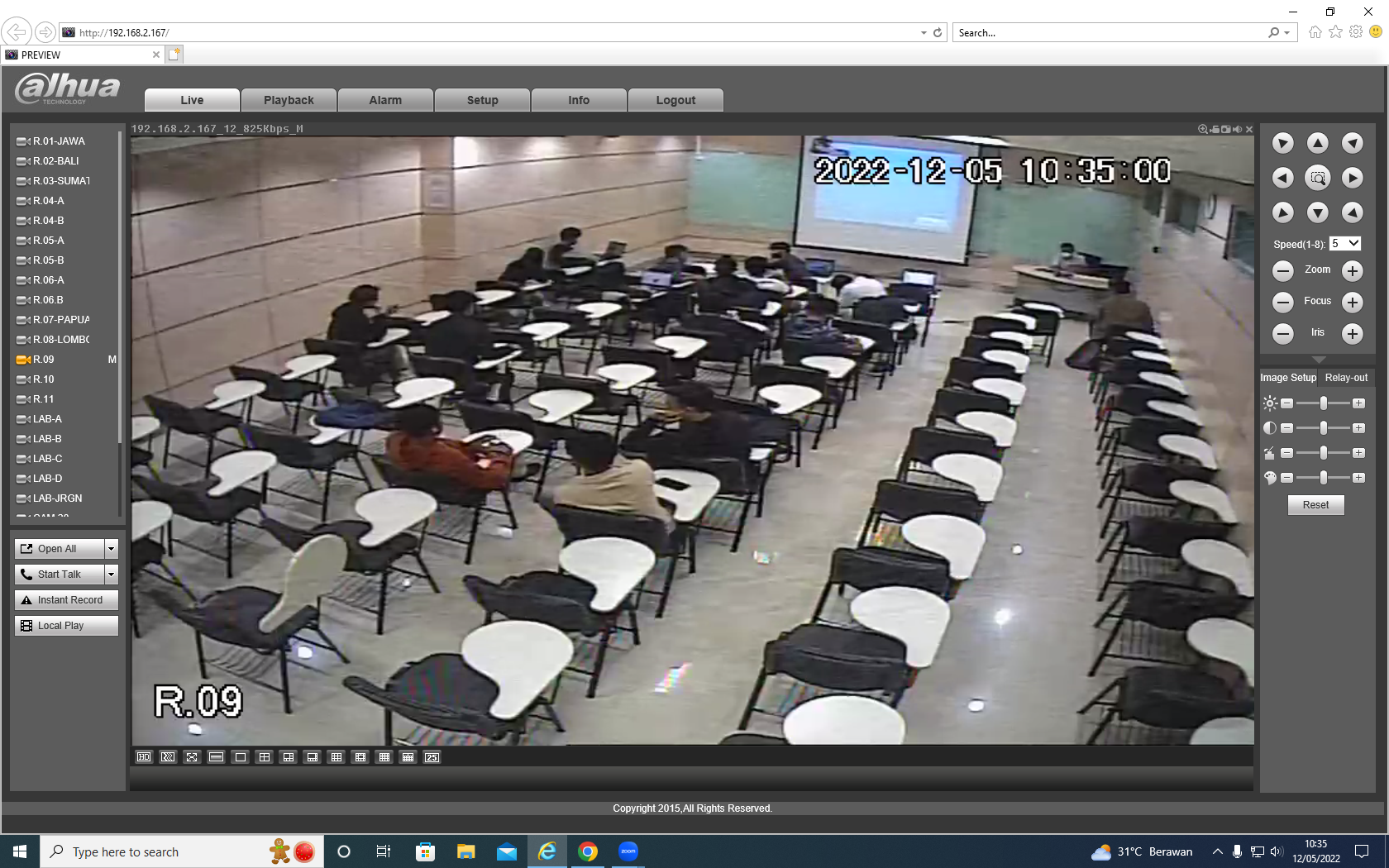The height and width of the screenshot is (868, 1389).
Task: Choose the eight-window split layout
Action: (313, 757)
